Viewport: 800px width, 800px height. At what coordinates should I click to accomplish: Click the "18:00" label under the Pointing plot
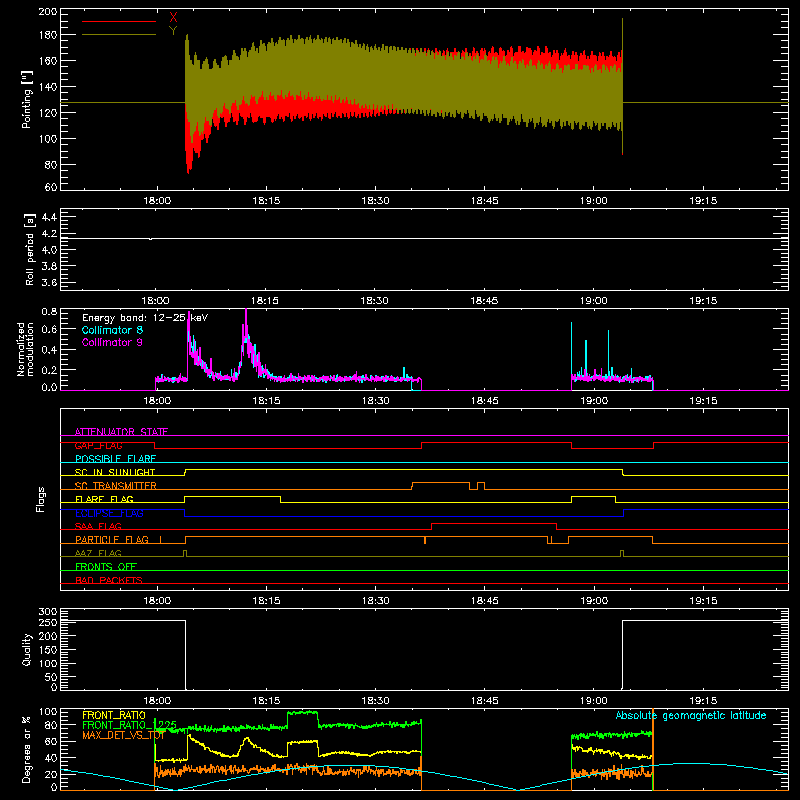point(157,201)
